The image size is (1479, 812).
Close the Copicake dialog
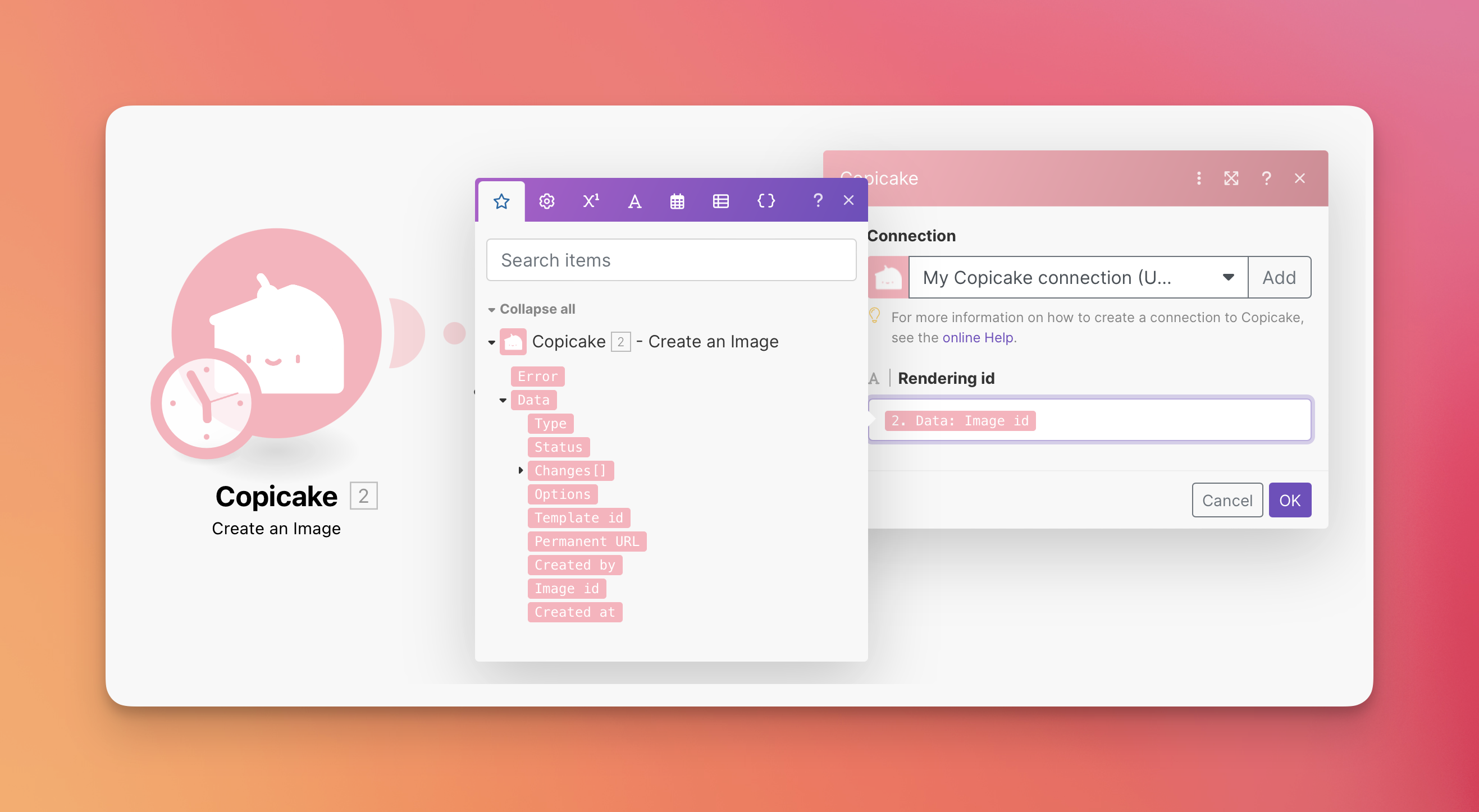pos(1300,178)
